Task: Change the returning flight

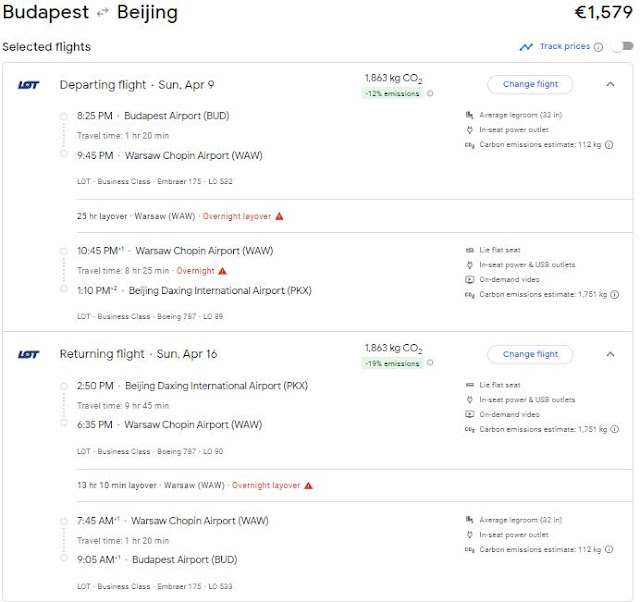Action: pyautogui.click(x=530, y=354)
